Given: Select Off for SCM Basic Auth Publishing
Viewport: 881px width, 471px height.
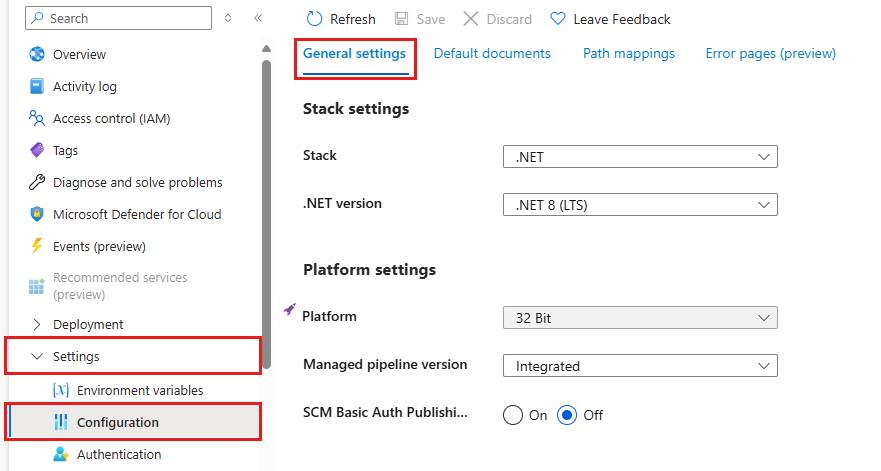Looking at the screenshot, I should coord(567,415).
